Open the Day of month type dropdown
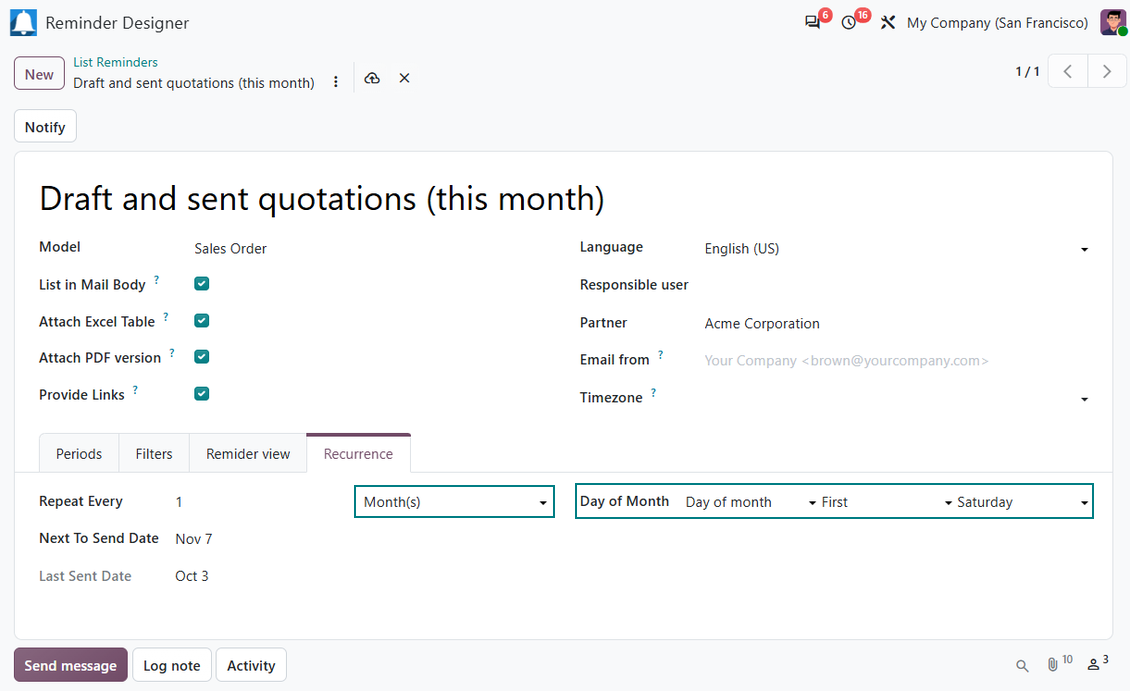This screenshot has height=691, width=1130. [x=750, y=502]
